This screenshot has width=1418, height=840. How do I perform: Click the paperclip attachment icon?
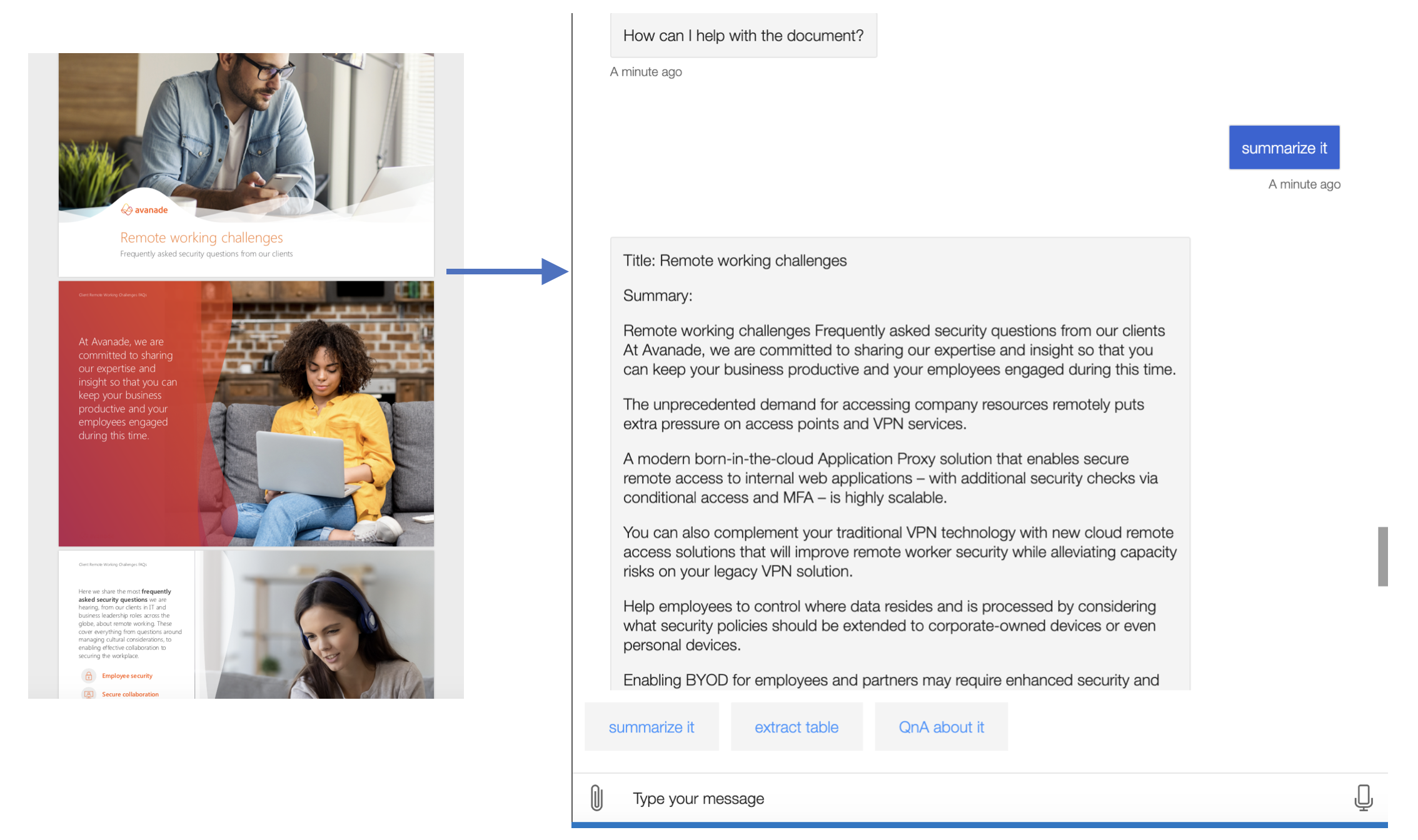coord(596,798)
